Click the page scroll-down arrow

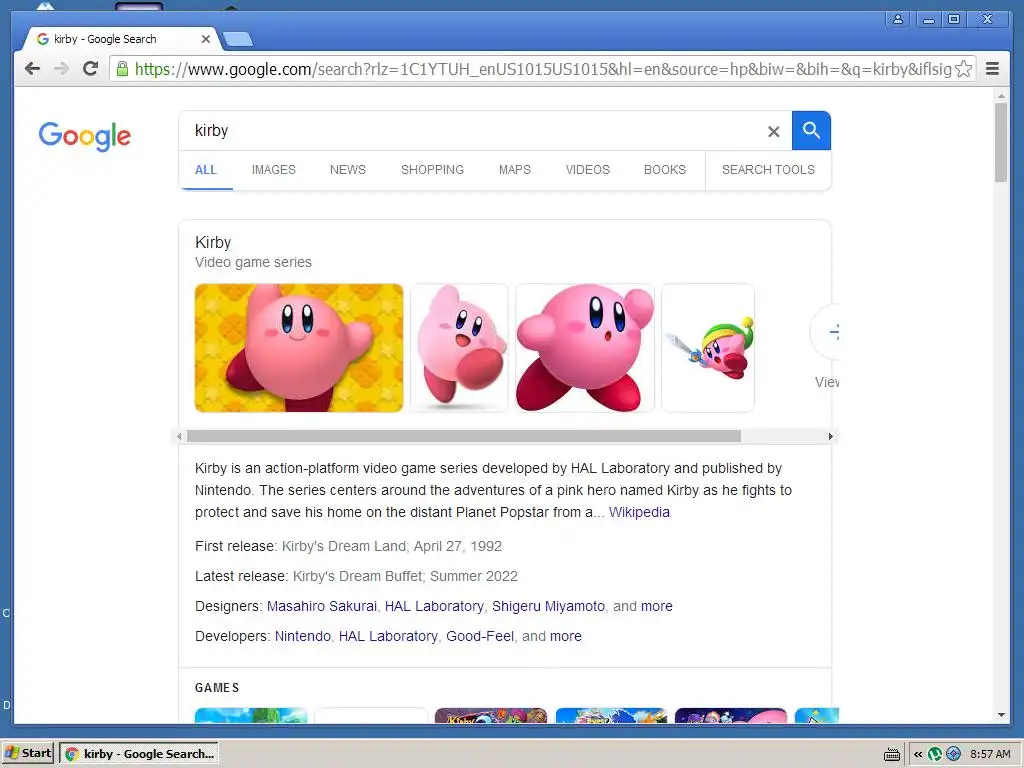tap(1001, 715)
